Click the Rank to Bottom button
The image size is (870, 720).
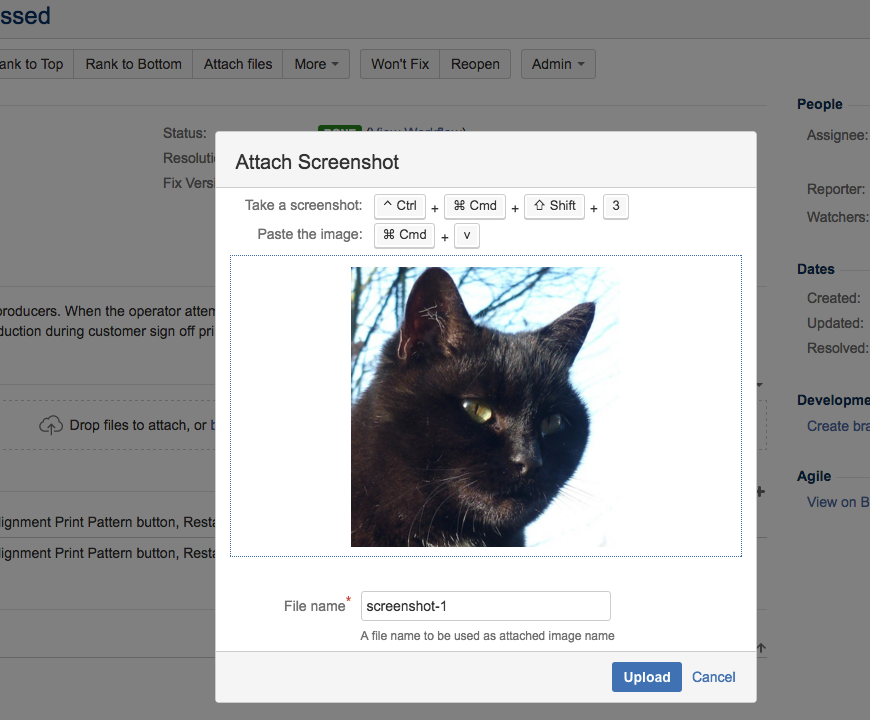pos(133,64)
